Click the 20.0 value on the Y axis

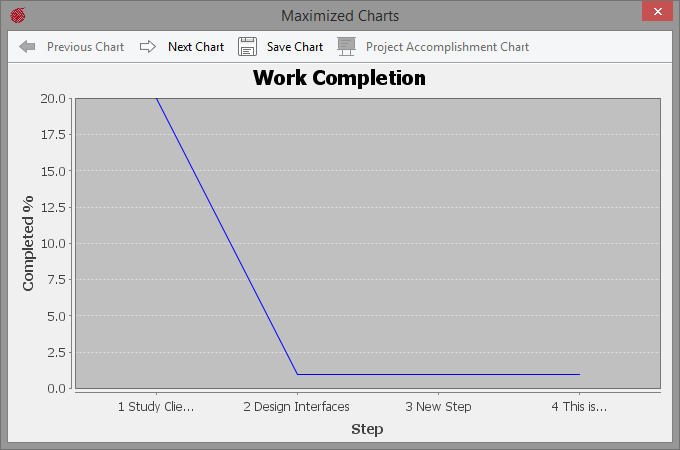[x=54, y=99]
